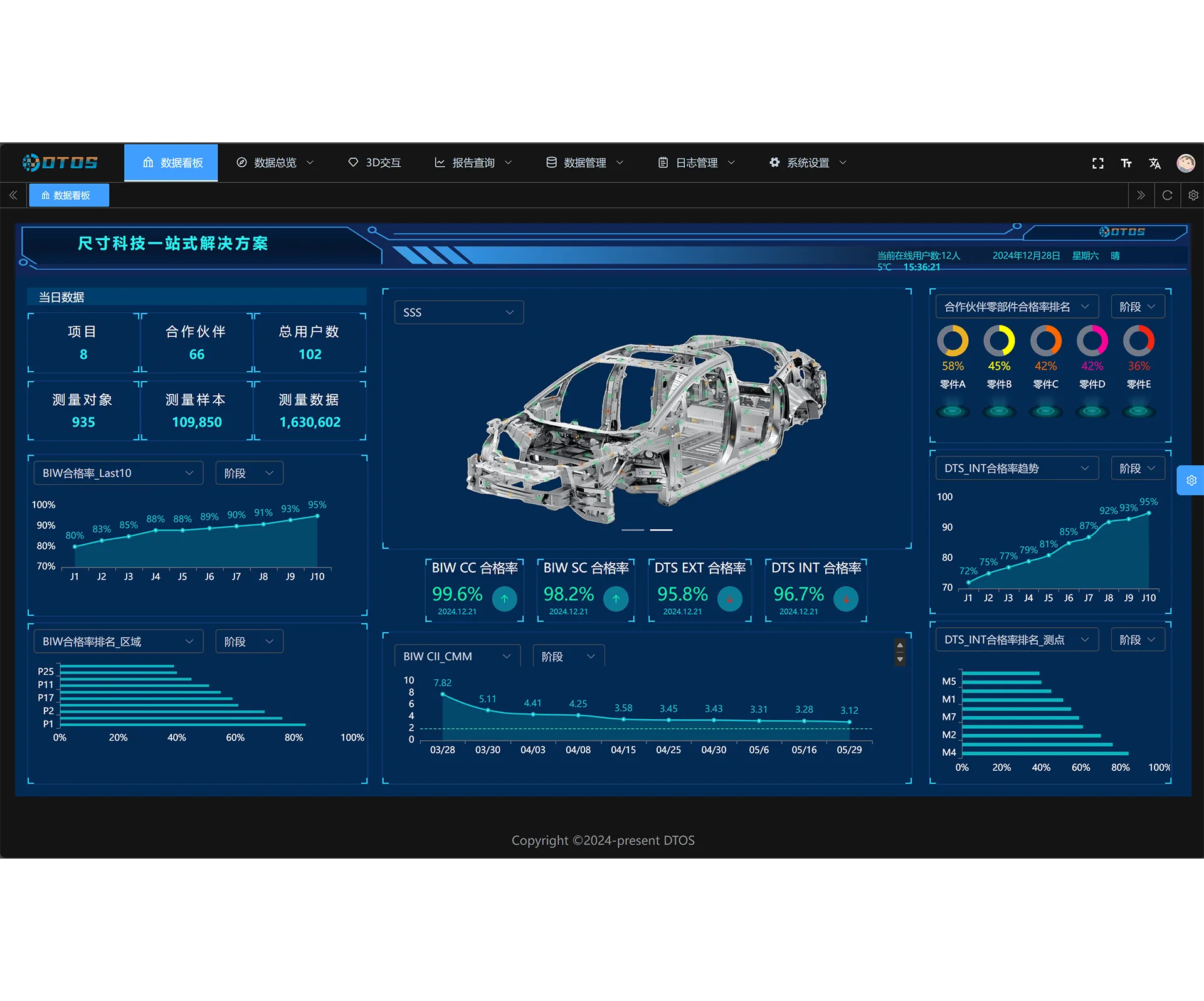Click the DTOS logo
1204x1001 pixels.
point(60,162)
